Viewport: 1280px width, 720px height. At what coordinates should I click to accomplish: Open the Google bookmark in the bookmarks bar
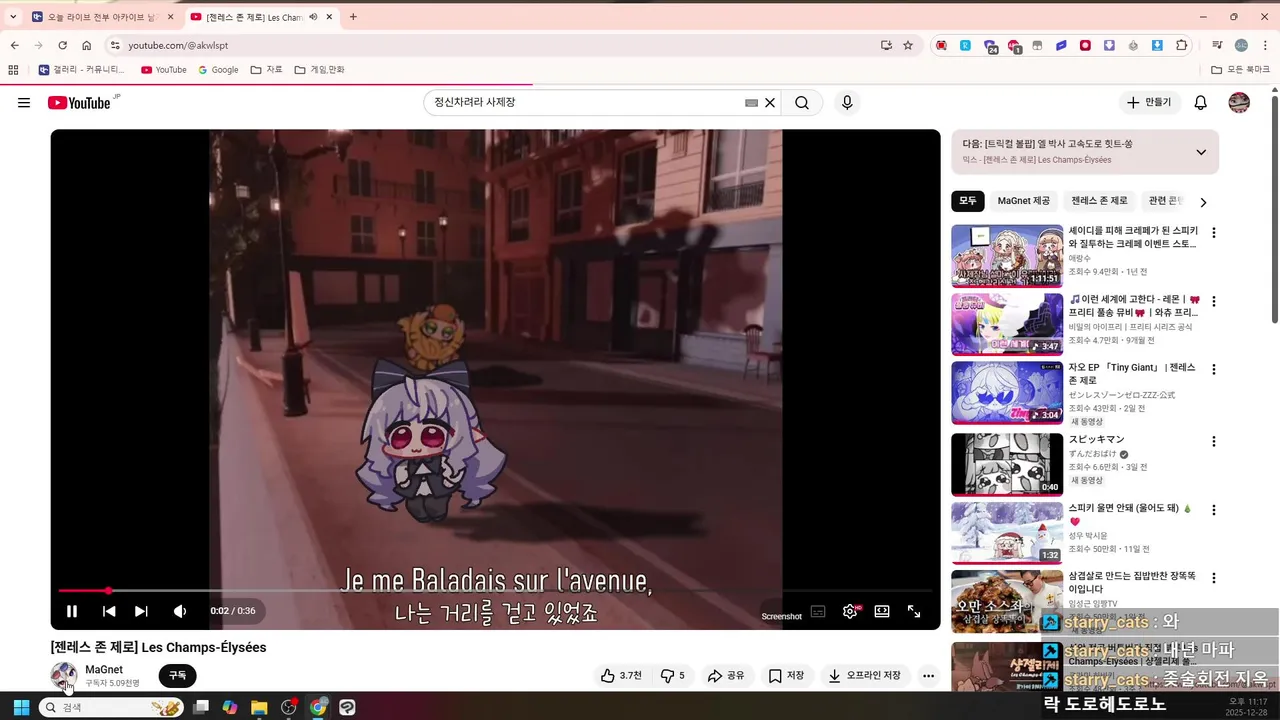tap(218, 70)
